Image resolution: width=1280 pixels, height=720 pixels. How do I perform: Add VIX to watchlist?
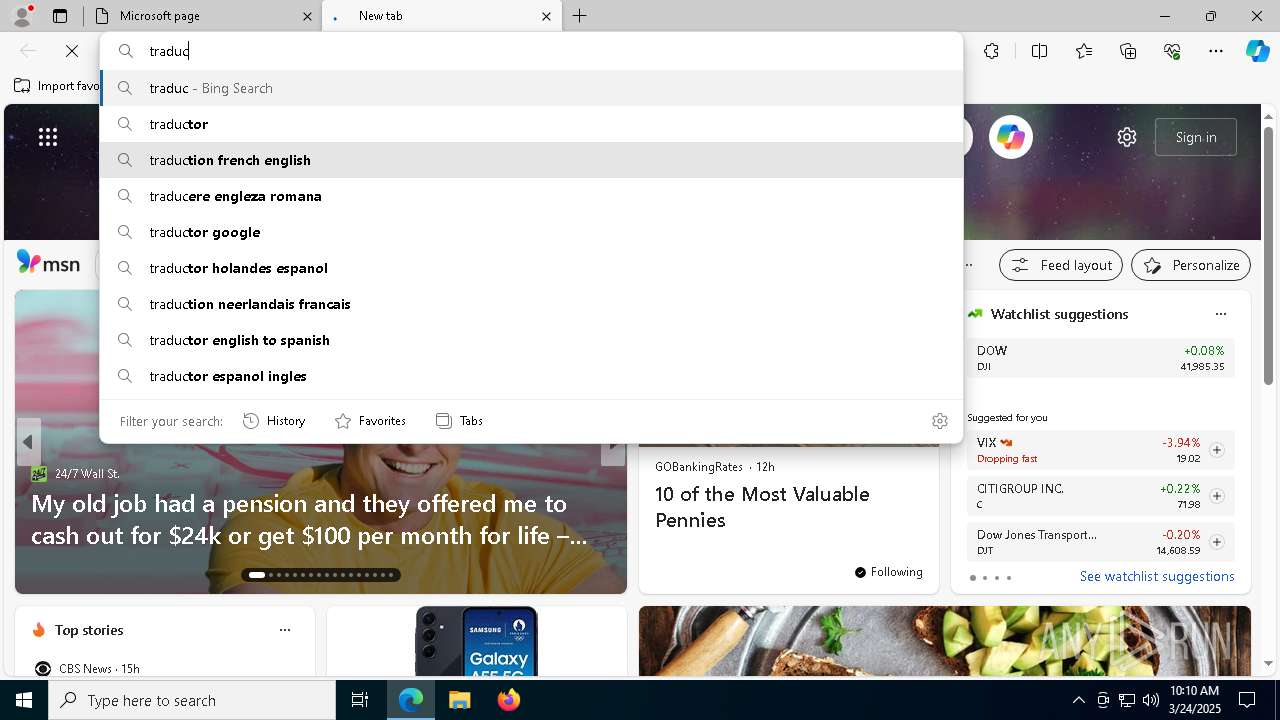[1216, 450]
